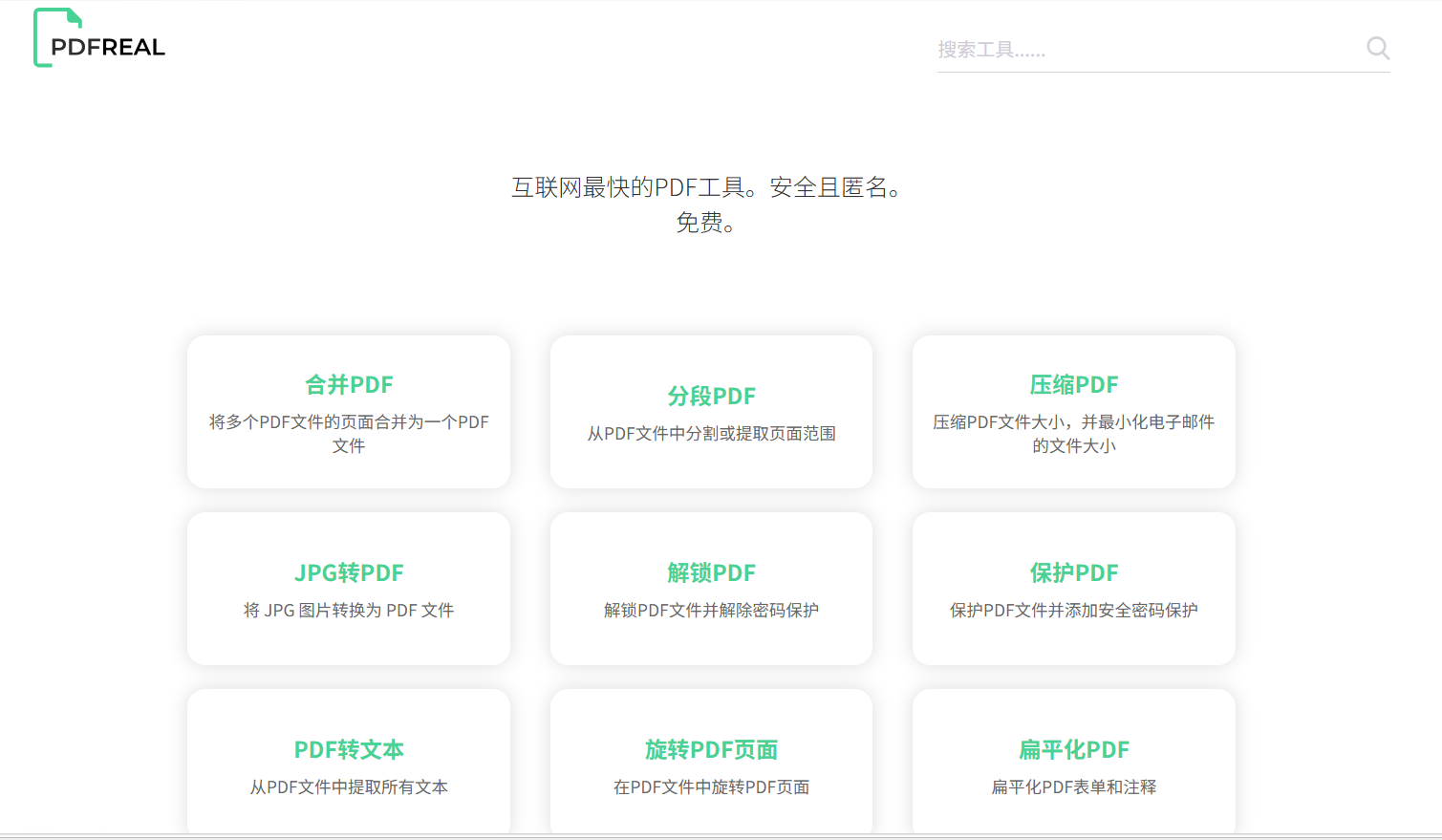
Task: Open the 旋转PDF页面 tool card
Action: point(711,763)
